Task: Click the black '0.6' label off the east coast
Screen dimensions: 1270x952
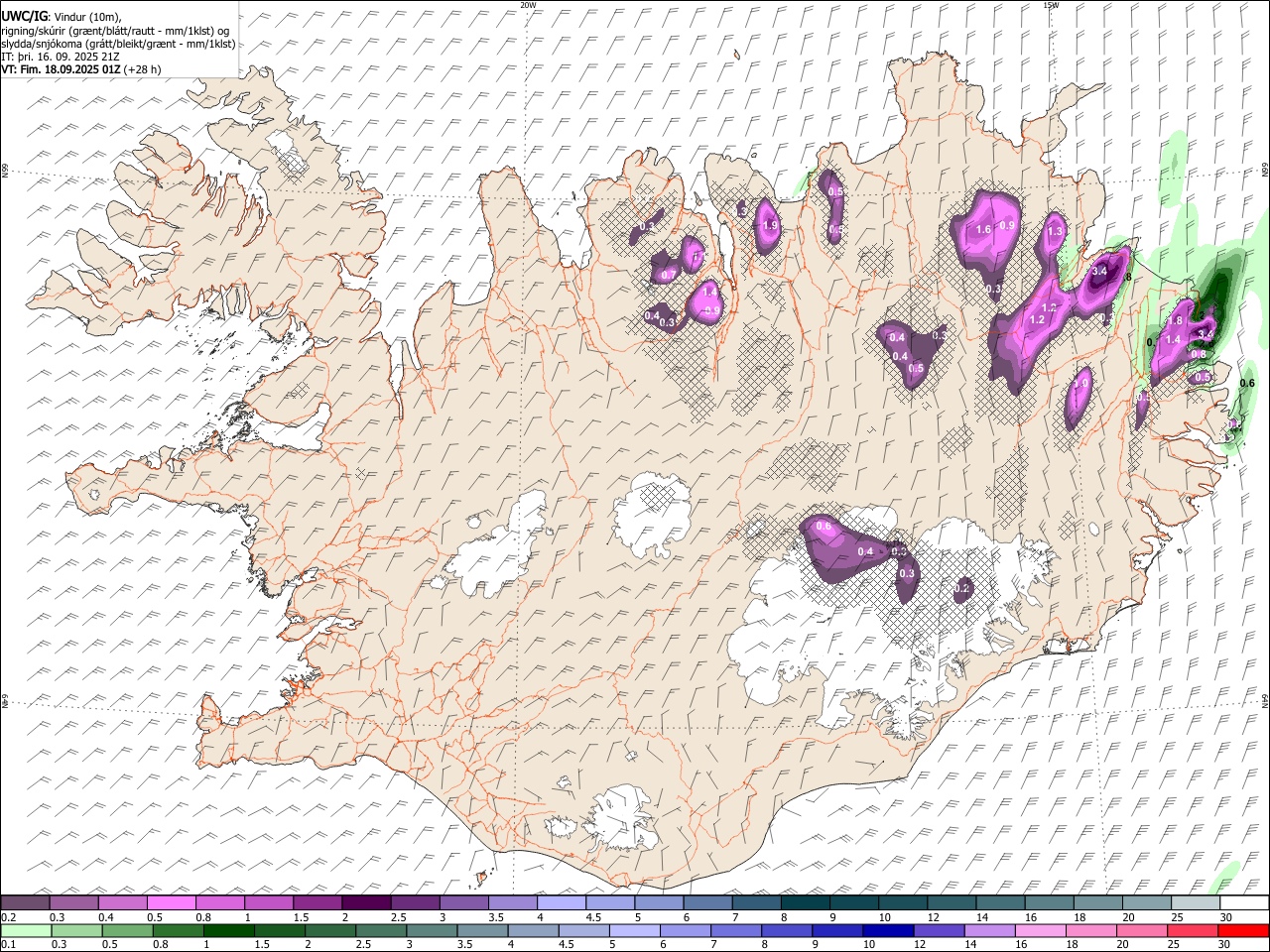Action: point(1247,384)
